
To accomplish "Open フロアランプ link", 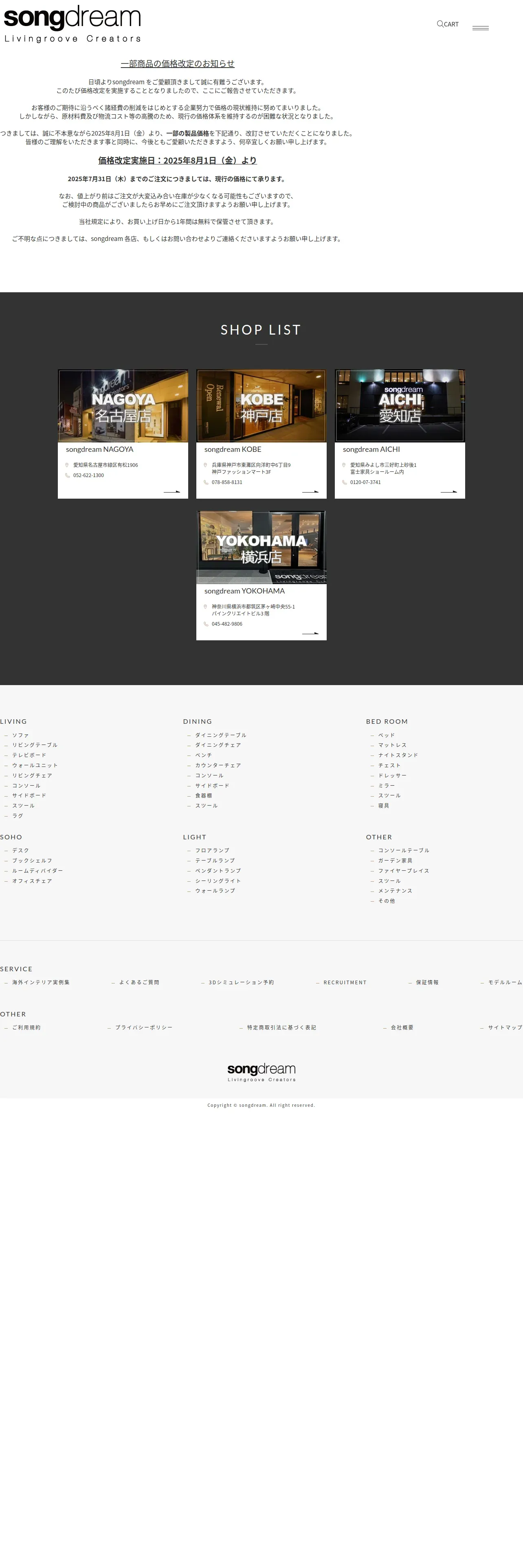I will 212,850.
